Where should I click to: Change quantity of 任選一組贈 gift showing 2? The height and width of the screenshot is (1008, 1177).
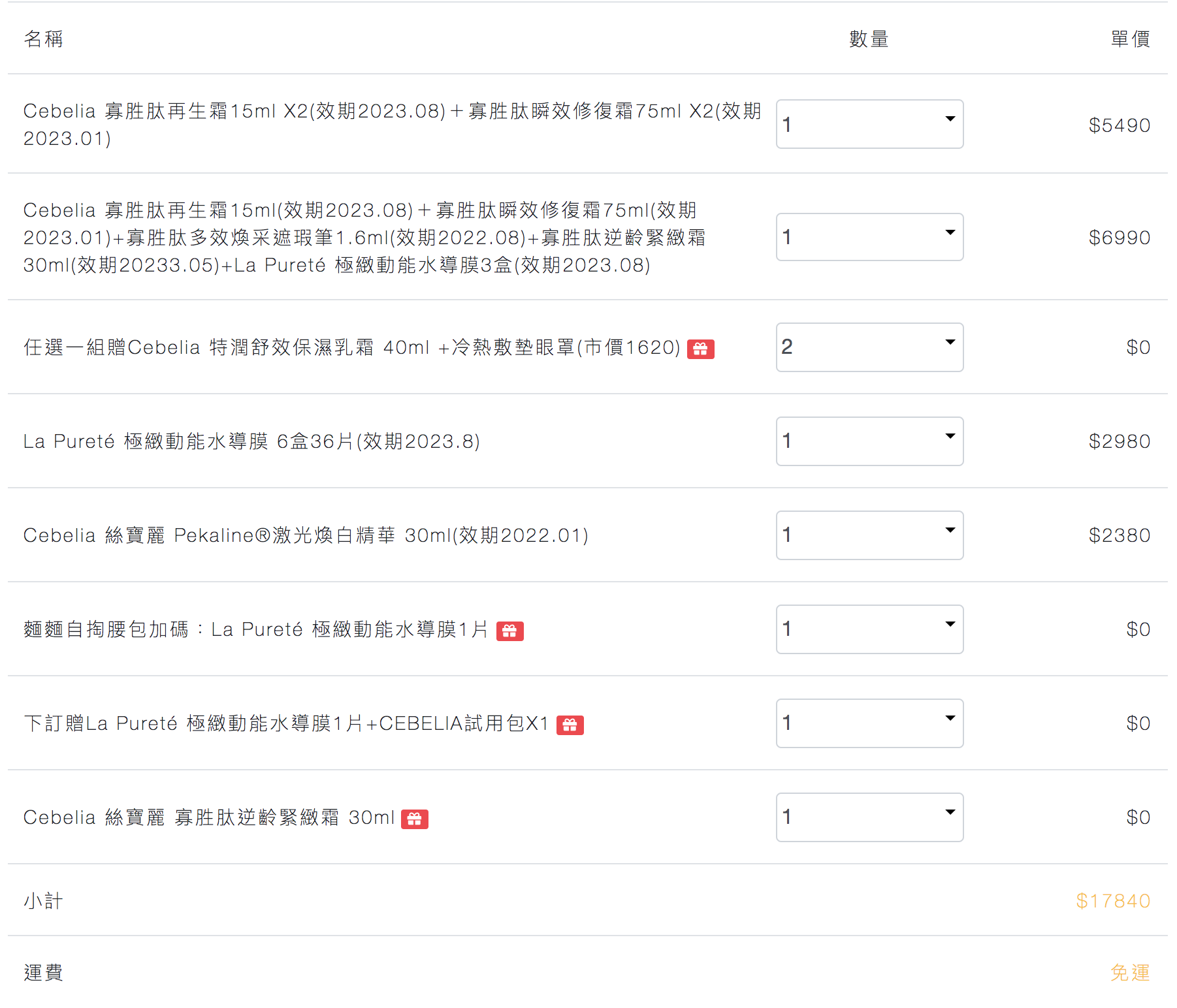coord(869,347)
